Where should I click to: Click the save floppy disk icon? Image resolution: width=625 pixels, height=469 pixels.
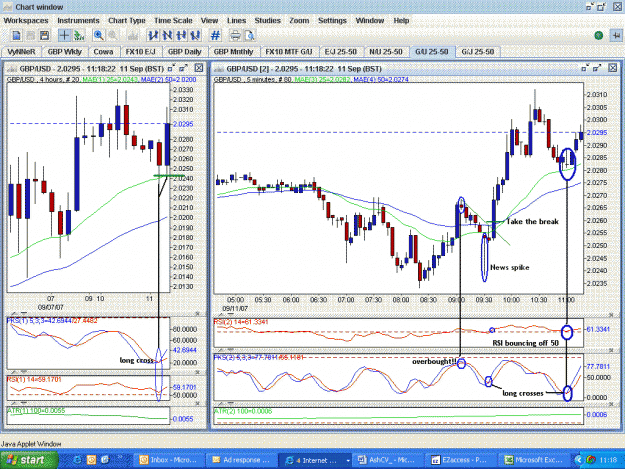44,35
